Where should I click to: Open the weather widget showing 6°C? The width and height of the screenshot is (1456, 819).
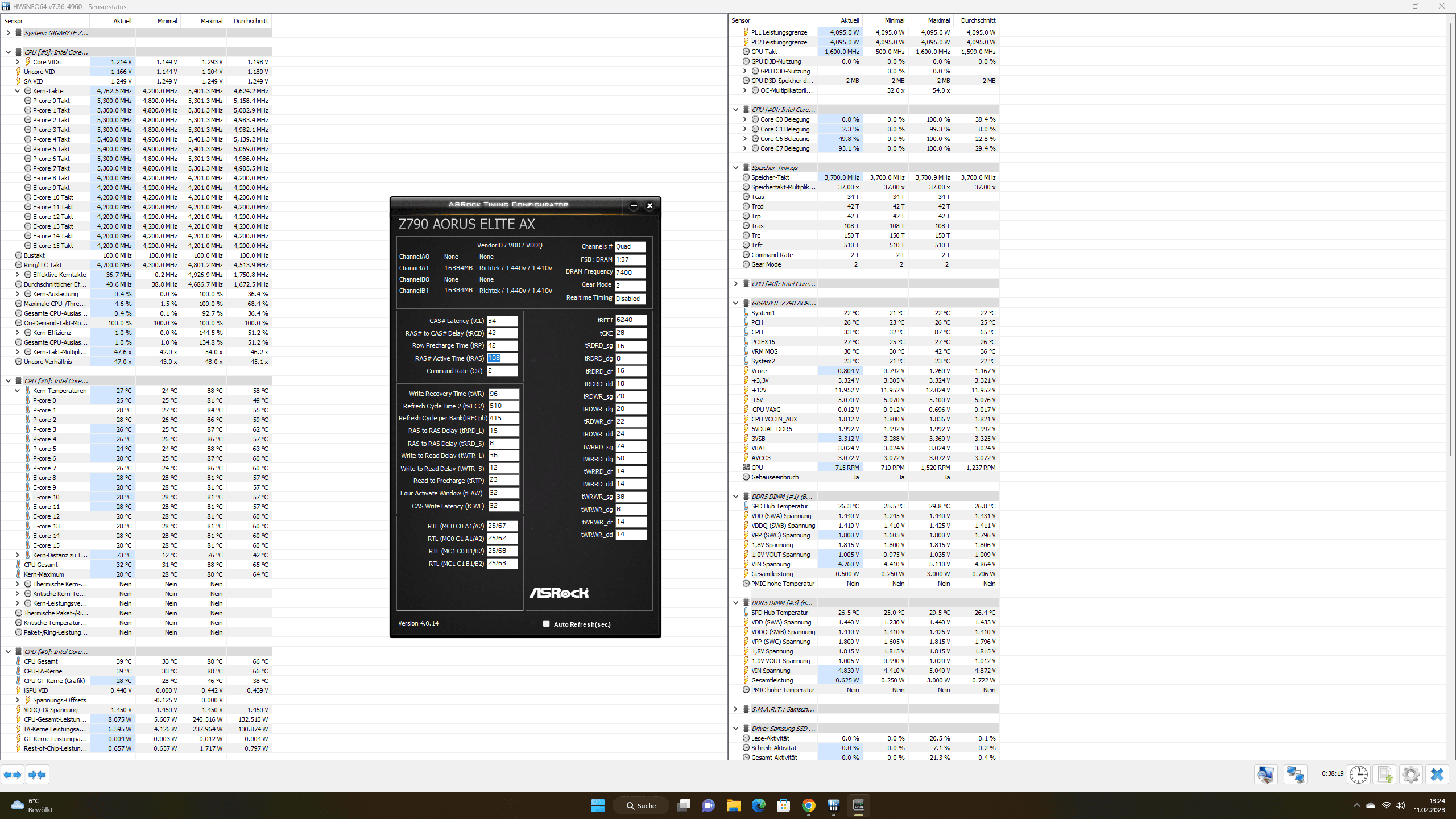click(33, 805)
